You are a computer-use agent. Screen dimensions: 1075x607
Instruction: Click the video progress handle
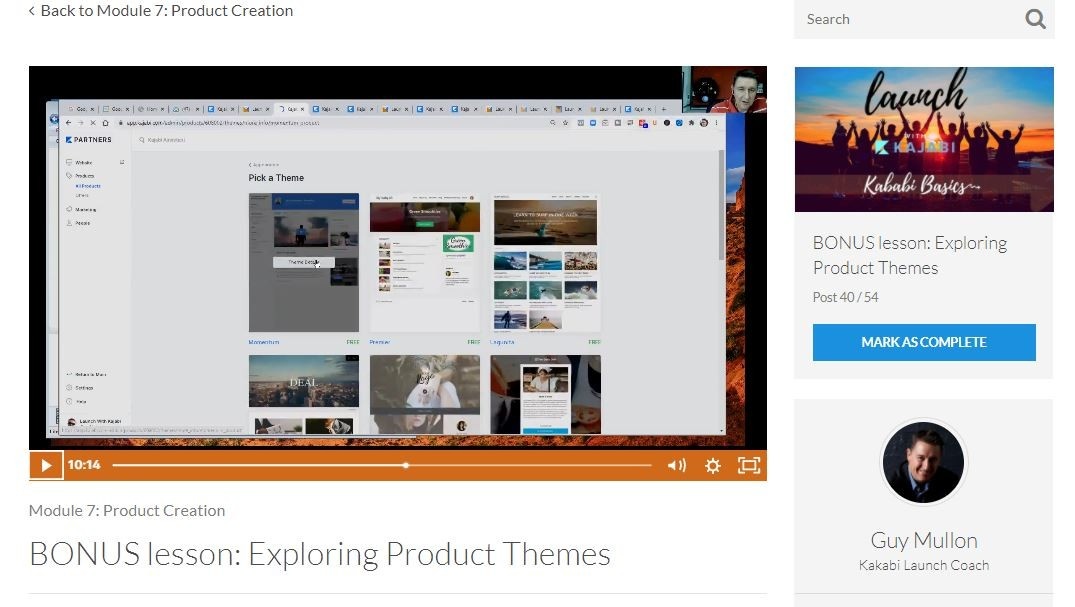click(406, 465)
